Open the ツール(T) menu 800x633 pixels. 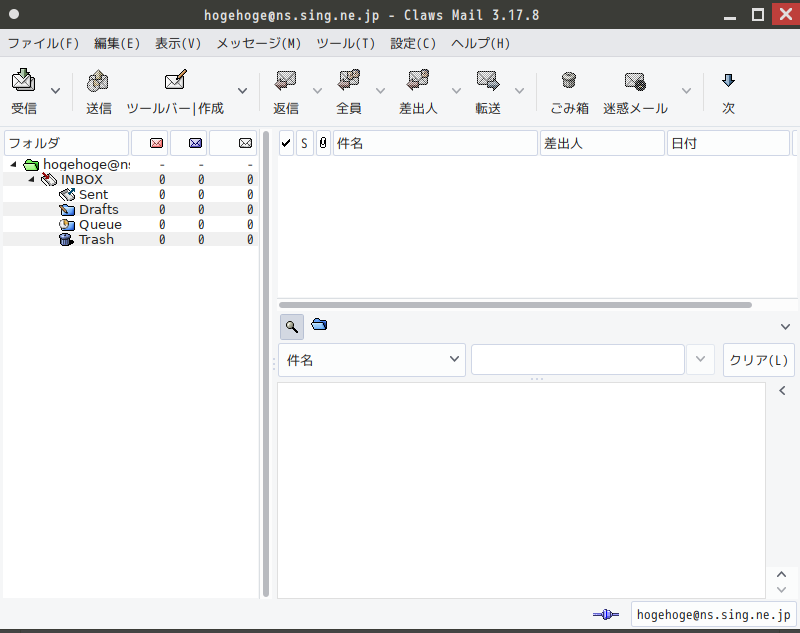point(345,43)
